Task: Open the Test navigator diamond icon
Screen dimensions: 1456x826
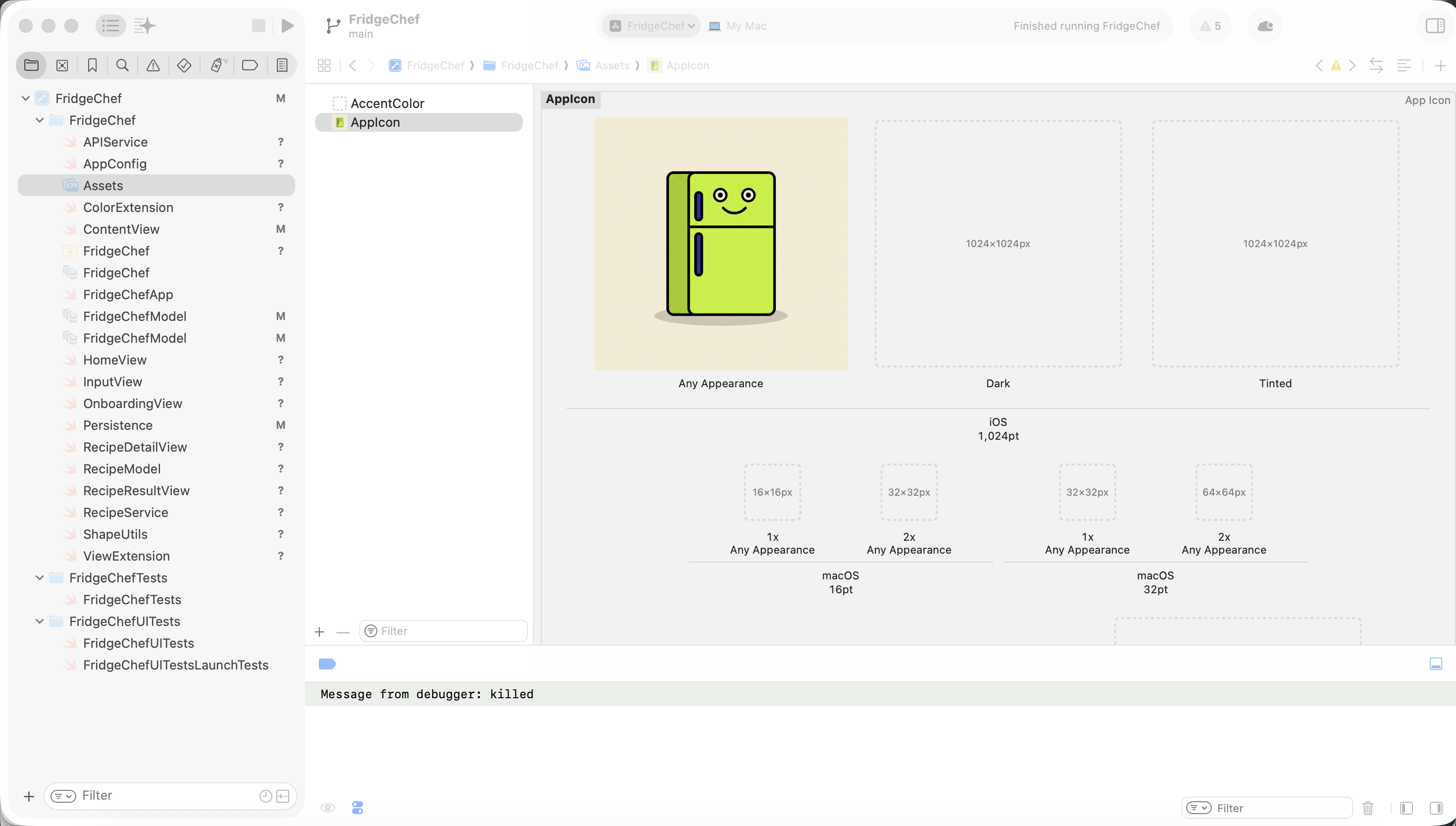Action: click(184, 65)
